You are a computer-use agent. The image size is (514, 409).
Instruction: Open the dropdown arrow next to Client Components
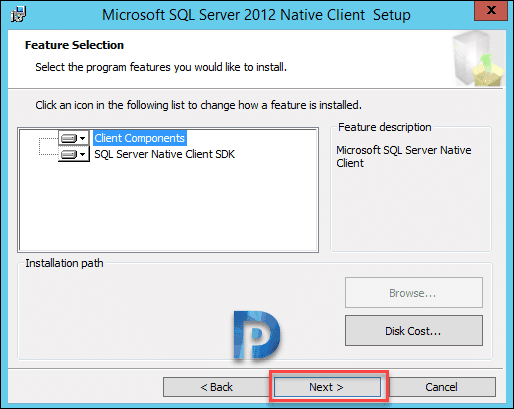coord(83,138)
